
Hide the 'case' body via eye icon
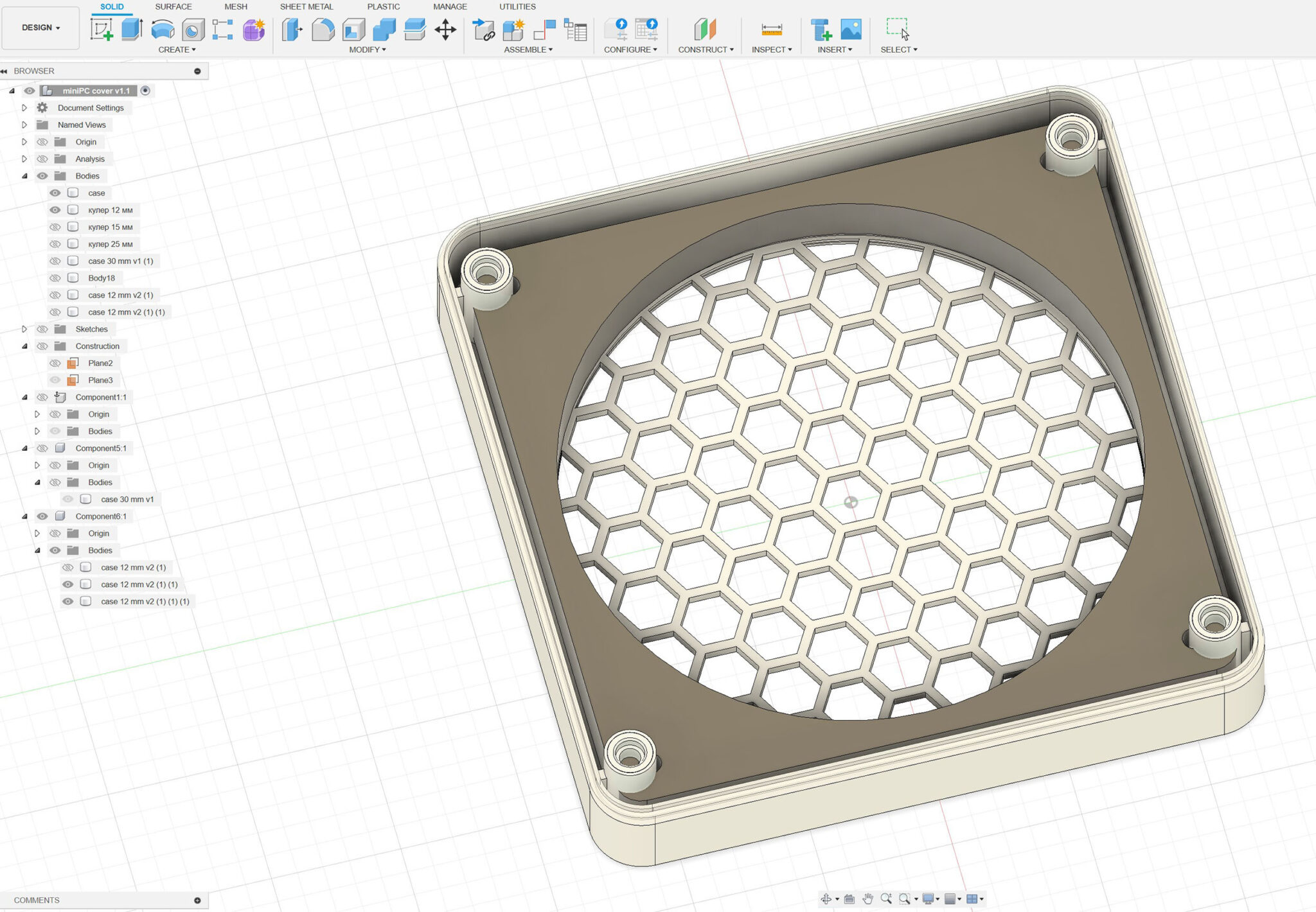(x=55, y=193)
